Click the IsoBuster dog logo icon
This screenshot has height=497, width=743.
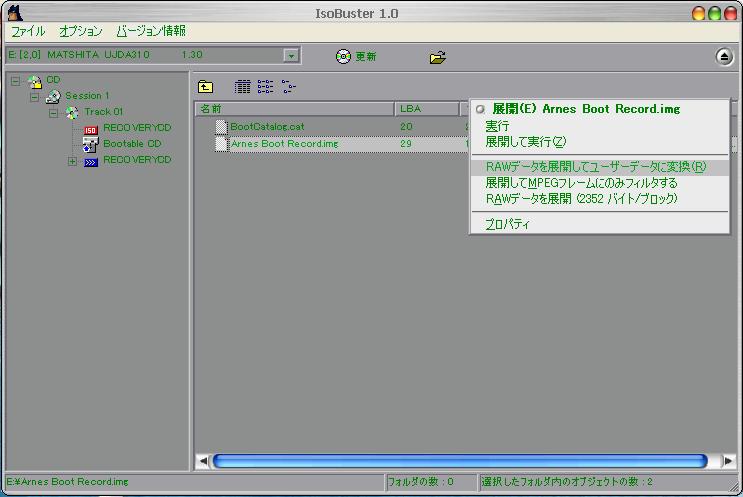(15, 13)
